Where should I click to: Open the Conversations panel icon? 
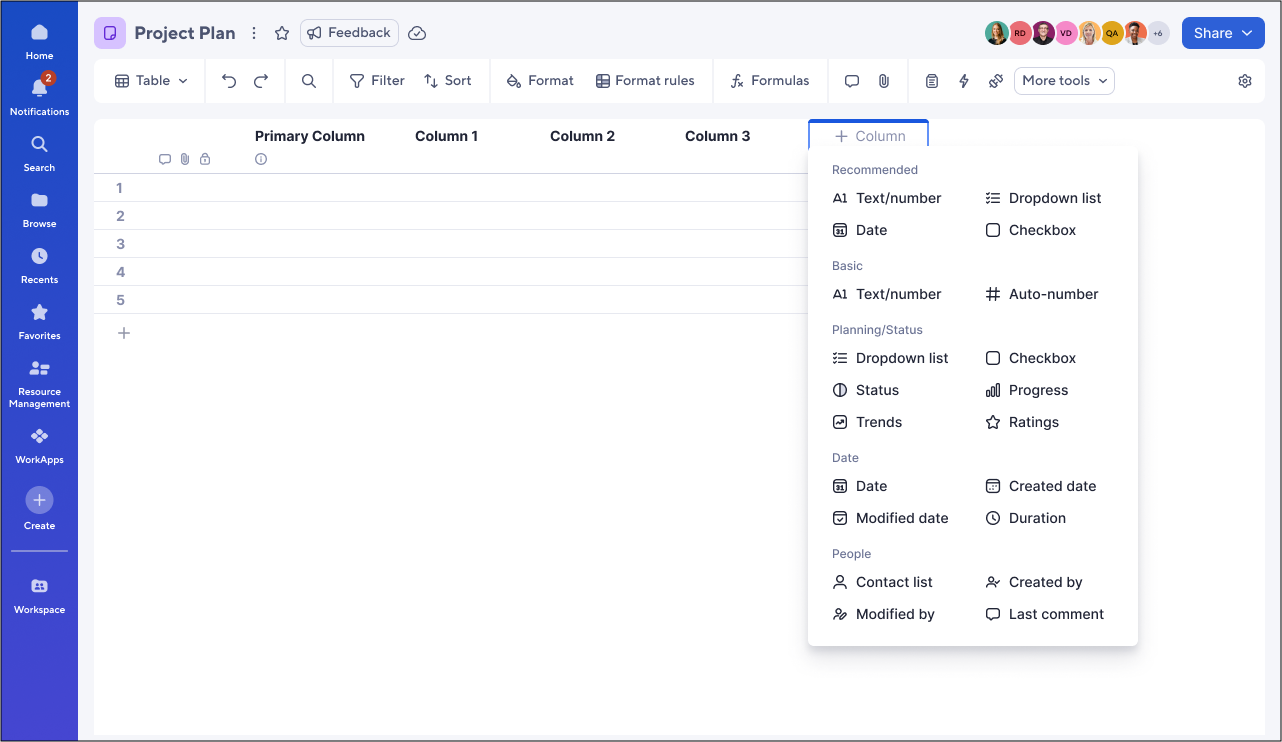pos(851,80)
